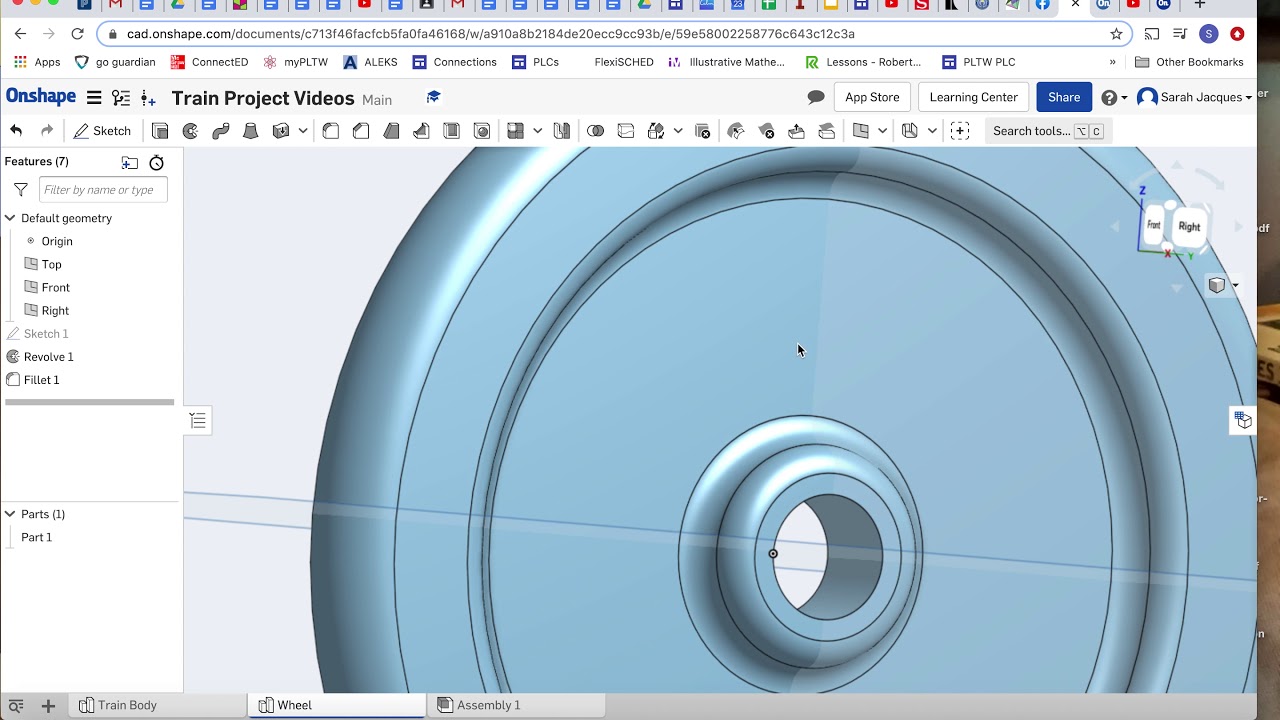Image resolution: width=1280 pixels, height=720 pixels.
Task: Open the rollback timer icon in Features
Action: tap(156, 162)
